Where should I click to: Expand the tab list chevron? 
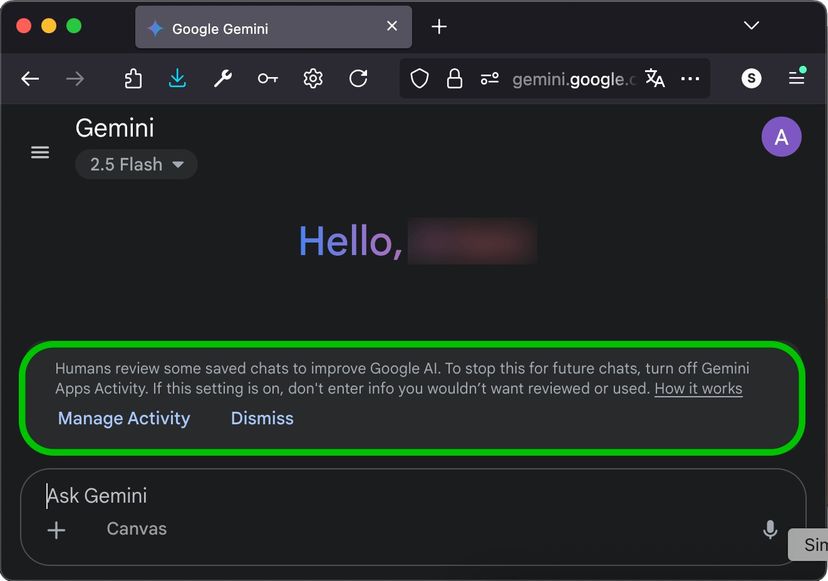[751, 26]
